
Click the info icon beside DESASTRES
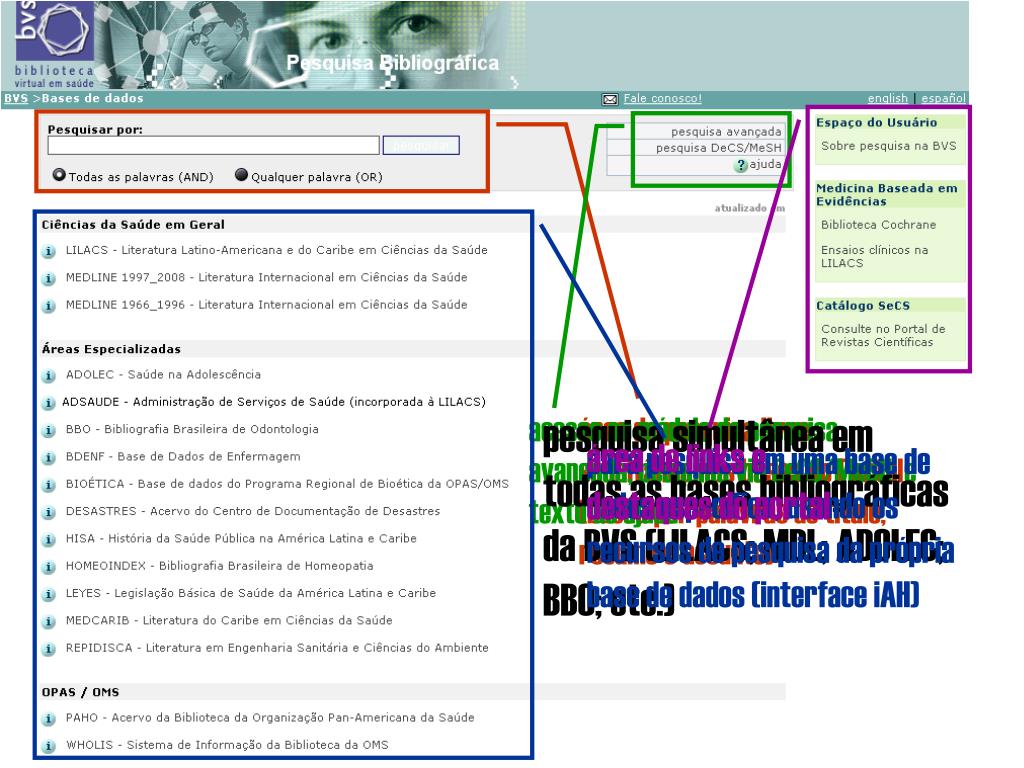click(x=48, y=513)
